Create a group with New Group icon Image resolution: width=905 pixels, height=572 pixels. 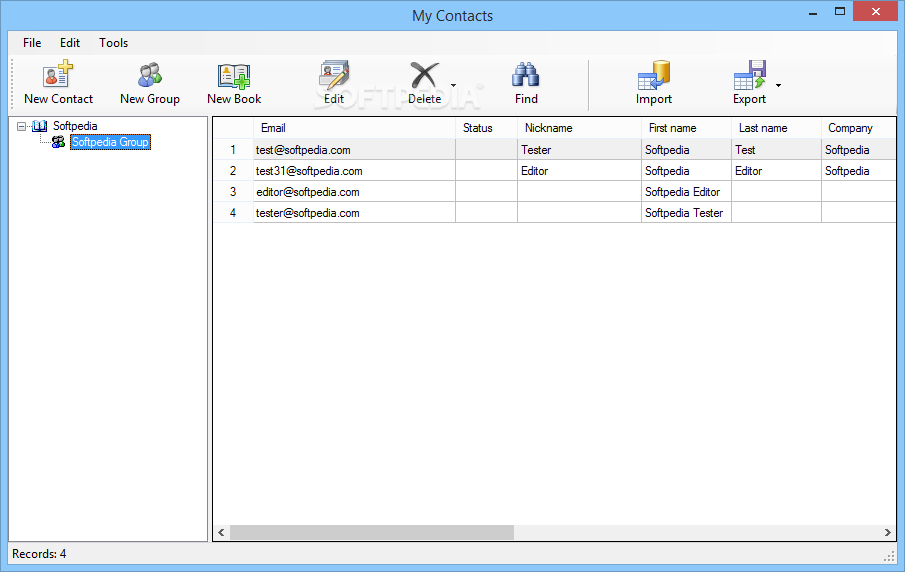pyautogui.click(x=150, y=75)
